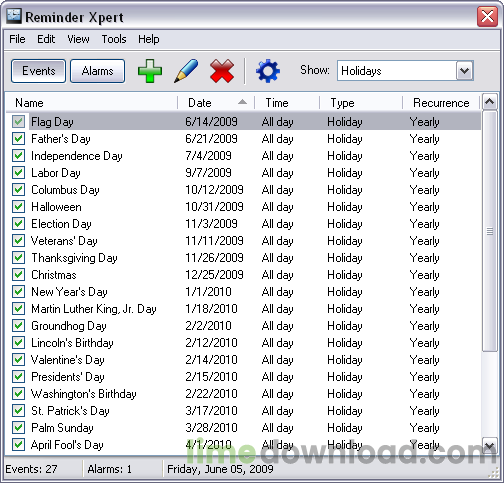Image resolution: width=504 pixels, height=483 pixels.
Task: Sort by the Name column header
Action: pyautogui.click(x=92, y=103)
